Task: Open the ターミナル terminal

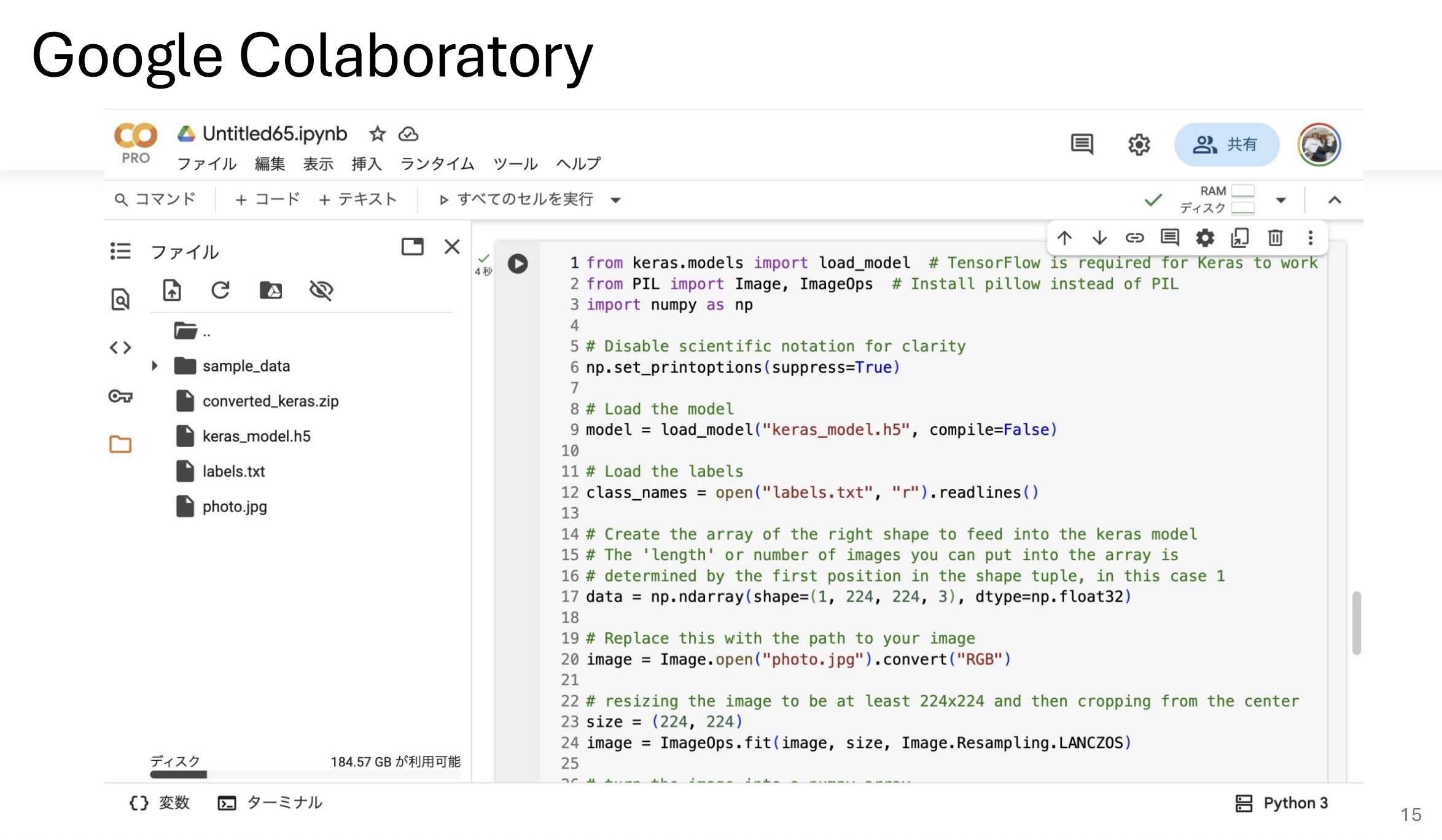Action: [x=270, y=803]
